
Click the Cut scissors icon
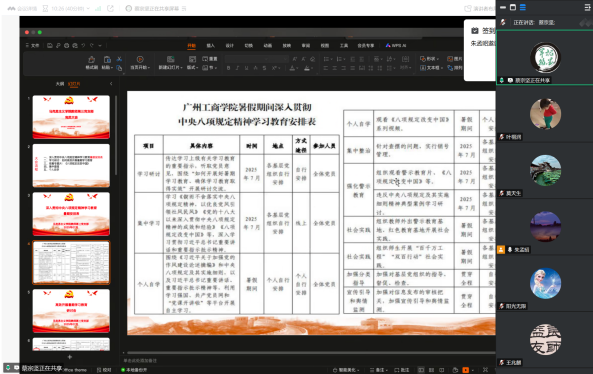[x=119, y=59]
